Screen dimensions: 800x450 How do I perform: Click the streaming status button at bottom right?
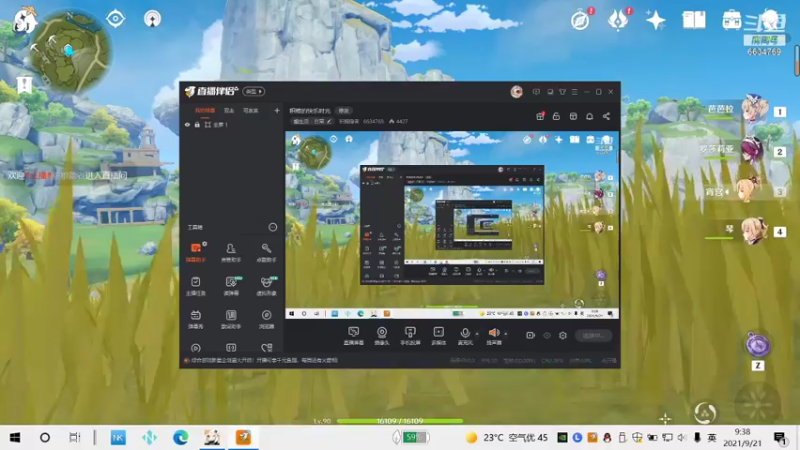(593, 335)
